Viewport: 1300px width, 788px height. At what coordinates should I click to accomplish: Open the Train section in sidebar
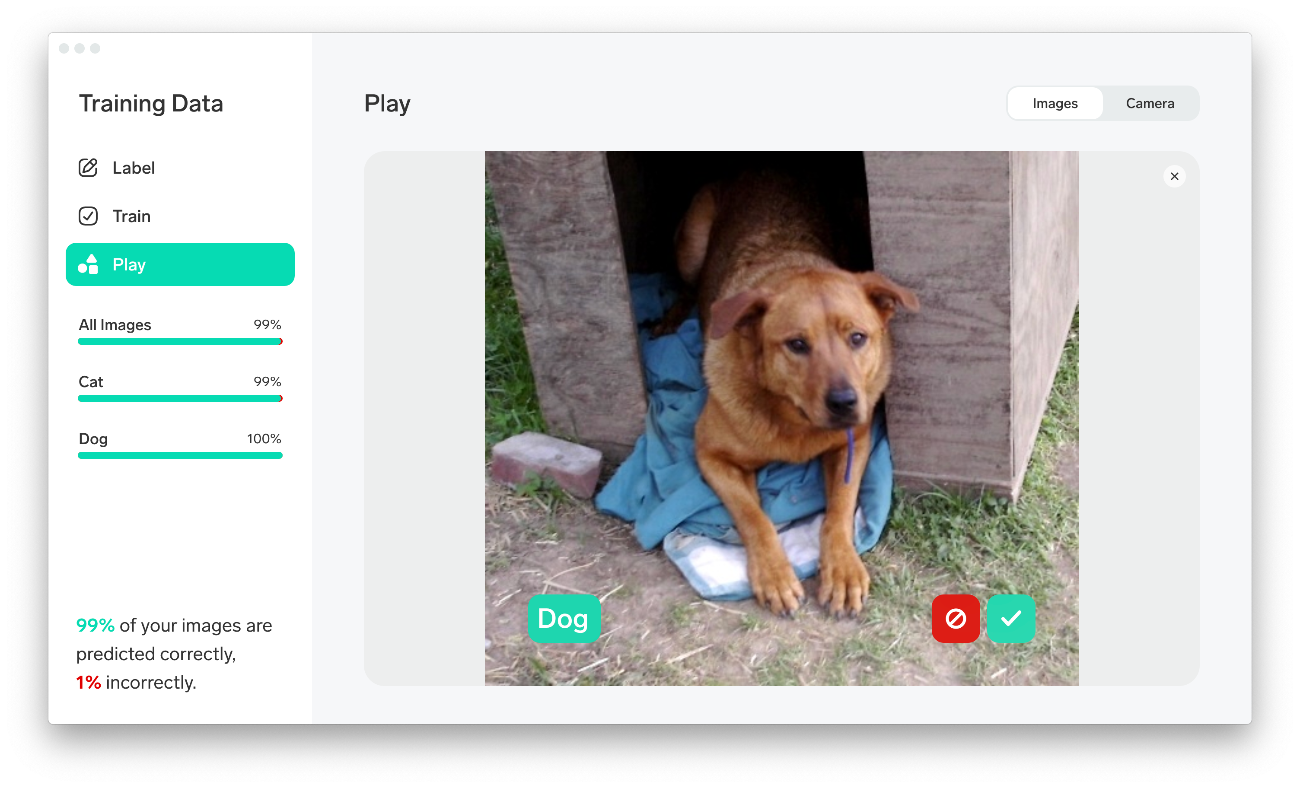pyautogui.click(x=180, y=216)
